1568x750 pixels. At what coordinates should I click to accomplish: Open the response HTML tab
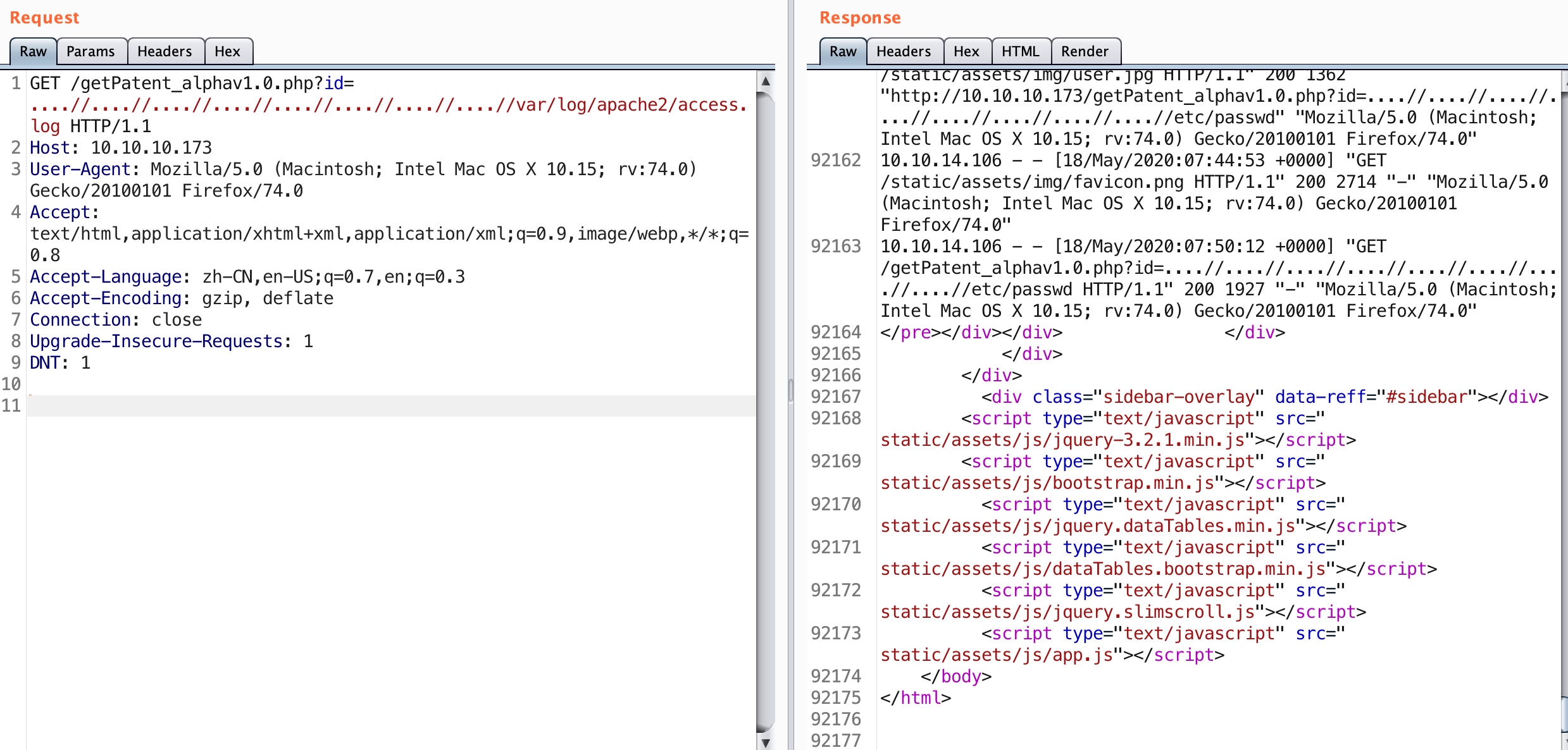pos(1020,51)
